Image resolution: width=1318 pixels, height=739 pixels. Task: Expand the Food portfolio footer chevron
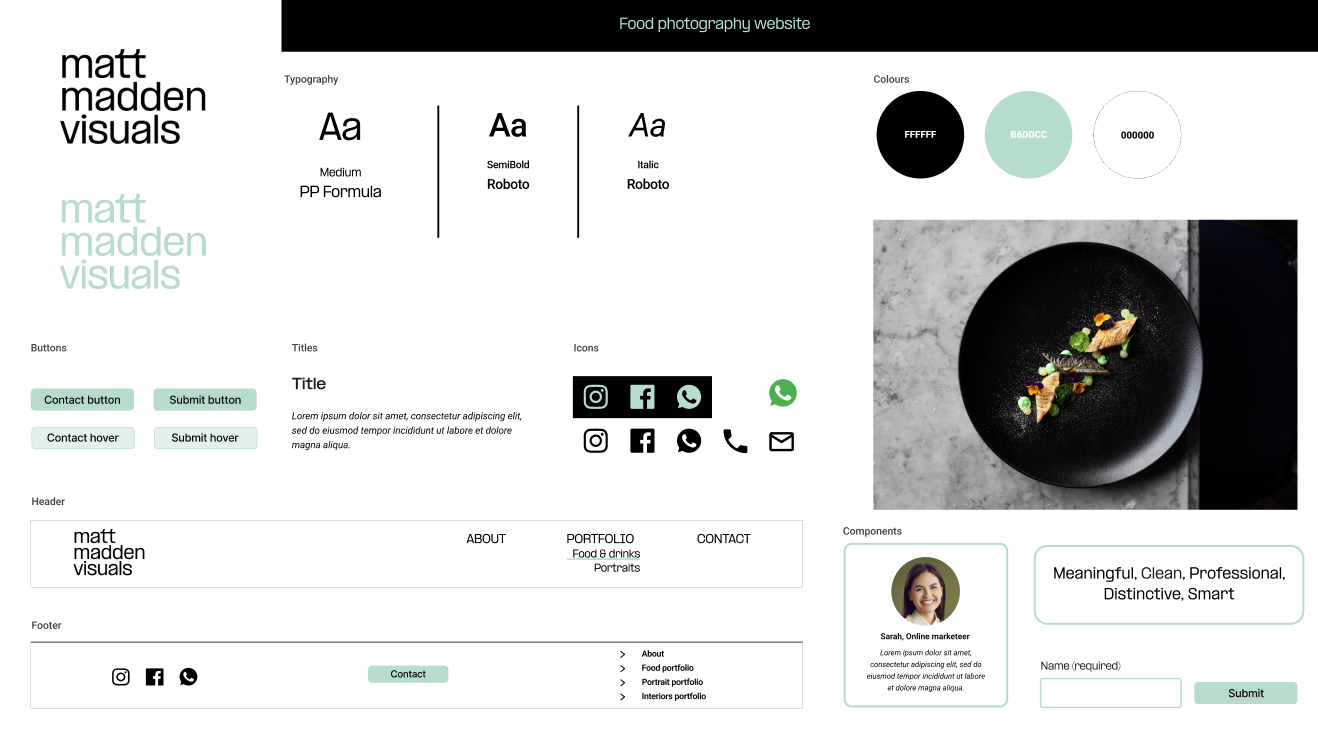[623, 668]
